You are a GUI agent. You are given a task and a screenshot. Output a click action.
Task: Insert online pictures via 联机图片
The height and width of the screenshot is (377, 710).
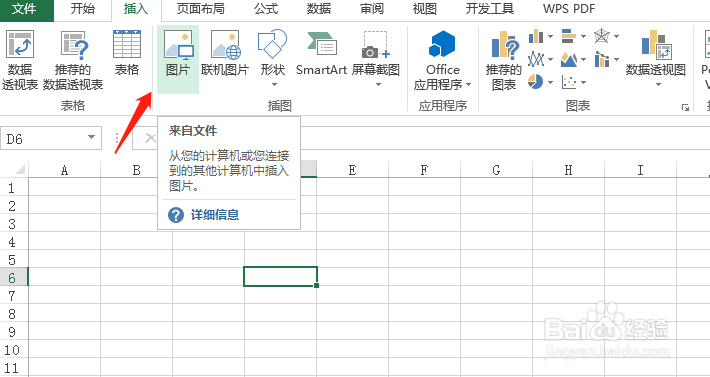click(x=225, y=53)
